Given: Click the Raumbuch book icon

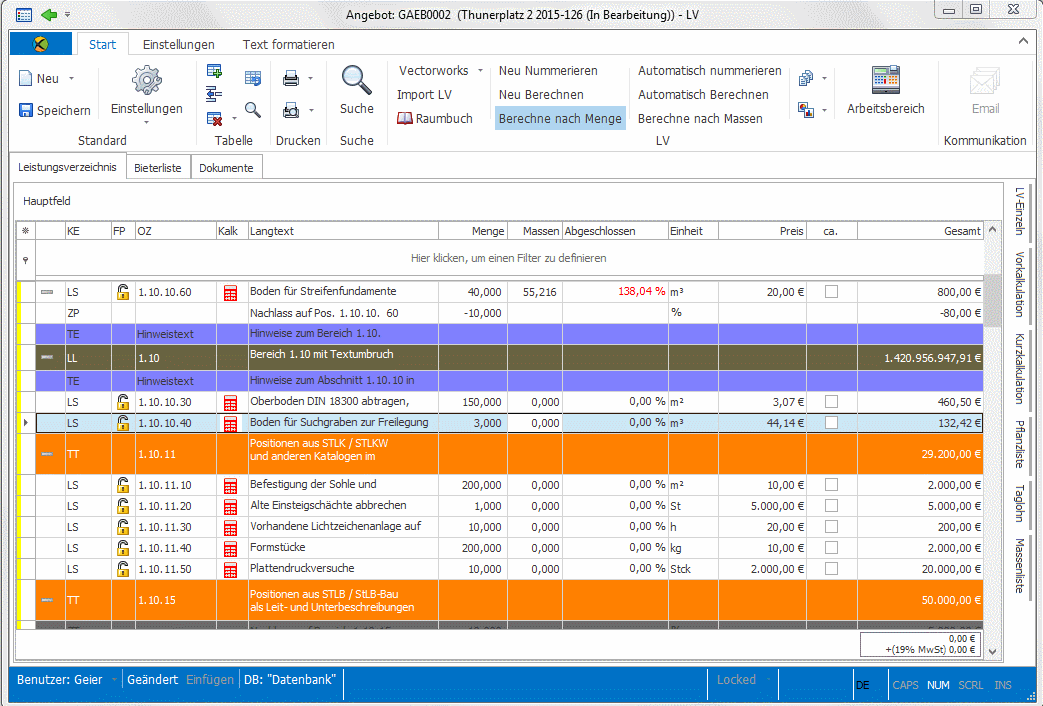Looking at the screenshot, I should (x=404, y=118).
